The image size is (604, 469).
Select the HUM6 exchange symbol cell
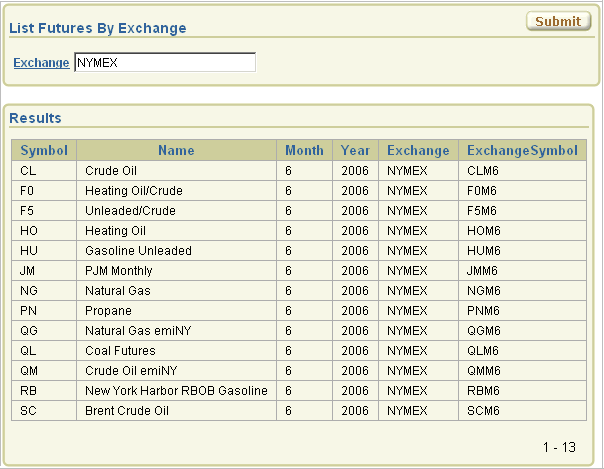(522, 251)
